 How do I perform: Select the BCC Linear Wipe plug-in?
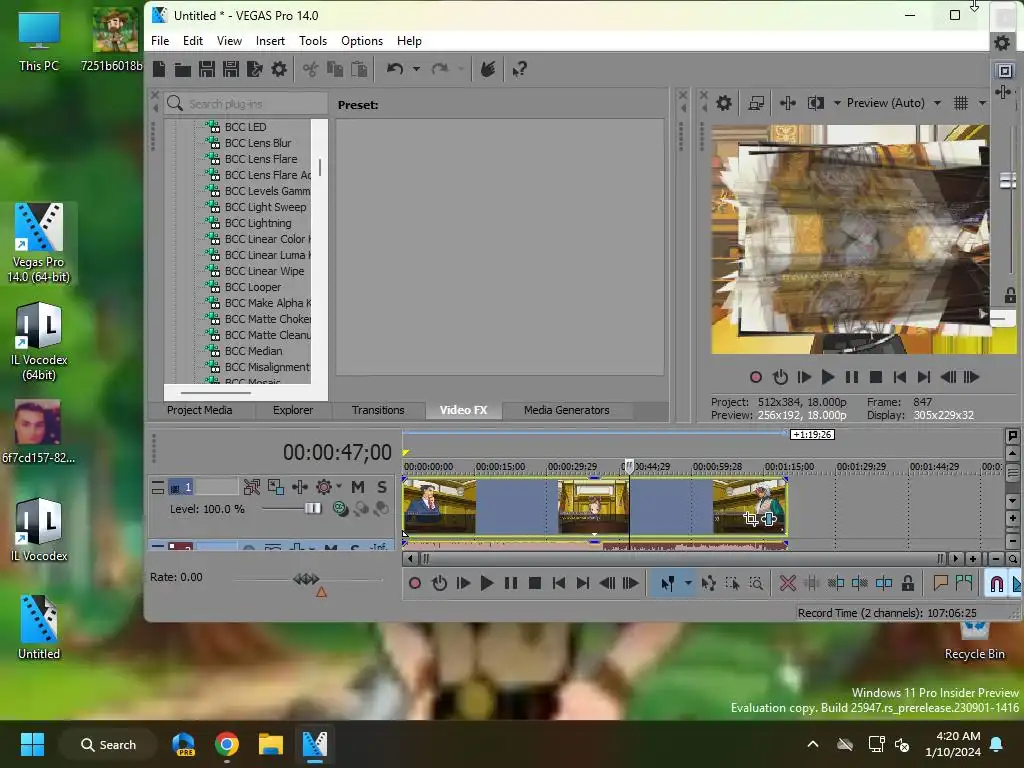click(x=264, y=271)
